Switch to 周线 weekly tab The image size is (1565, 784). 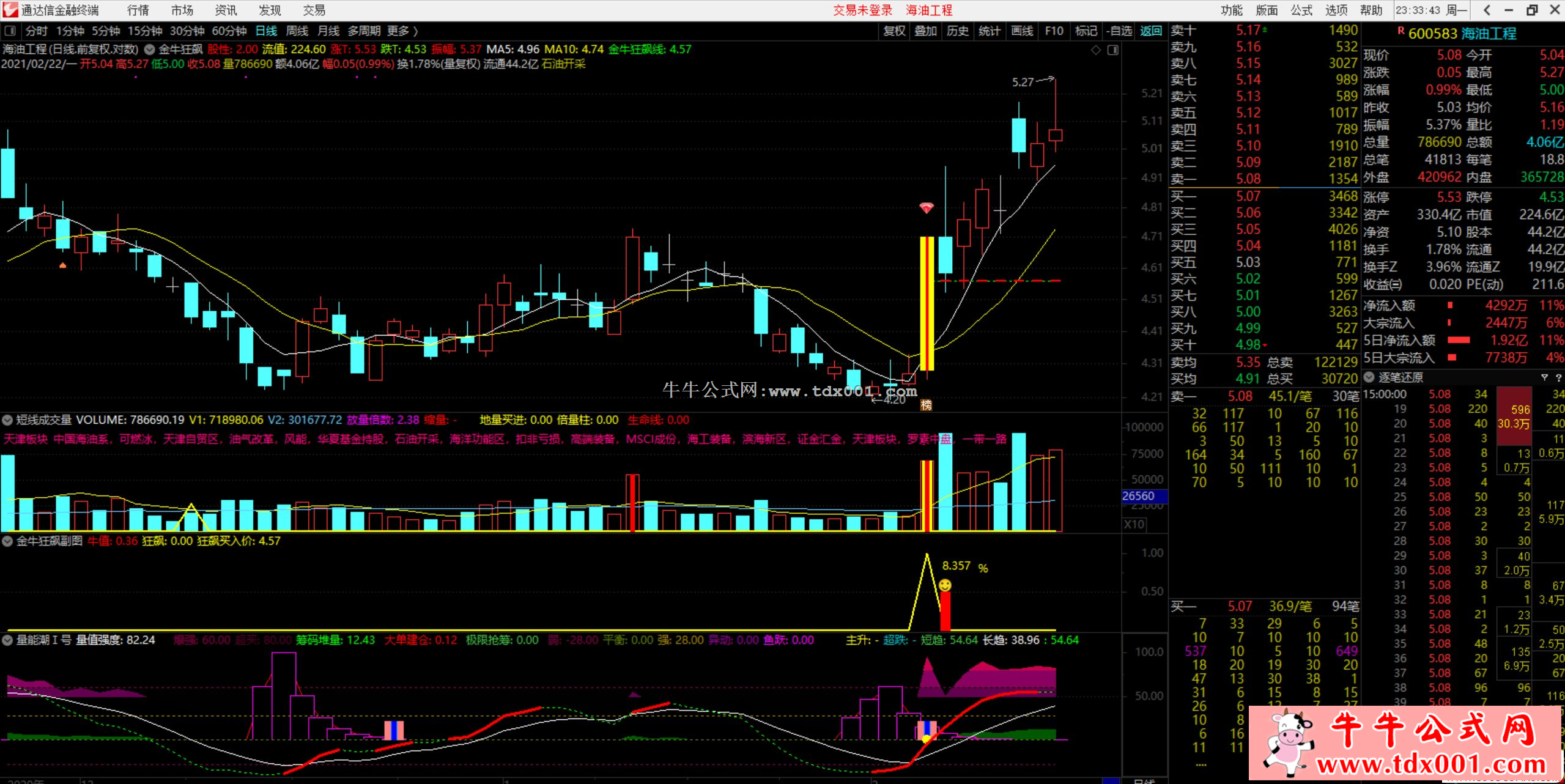click(x=297, y=31)
